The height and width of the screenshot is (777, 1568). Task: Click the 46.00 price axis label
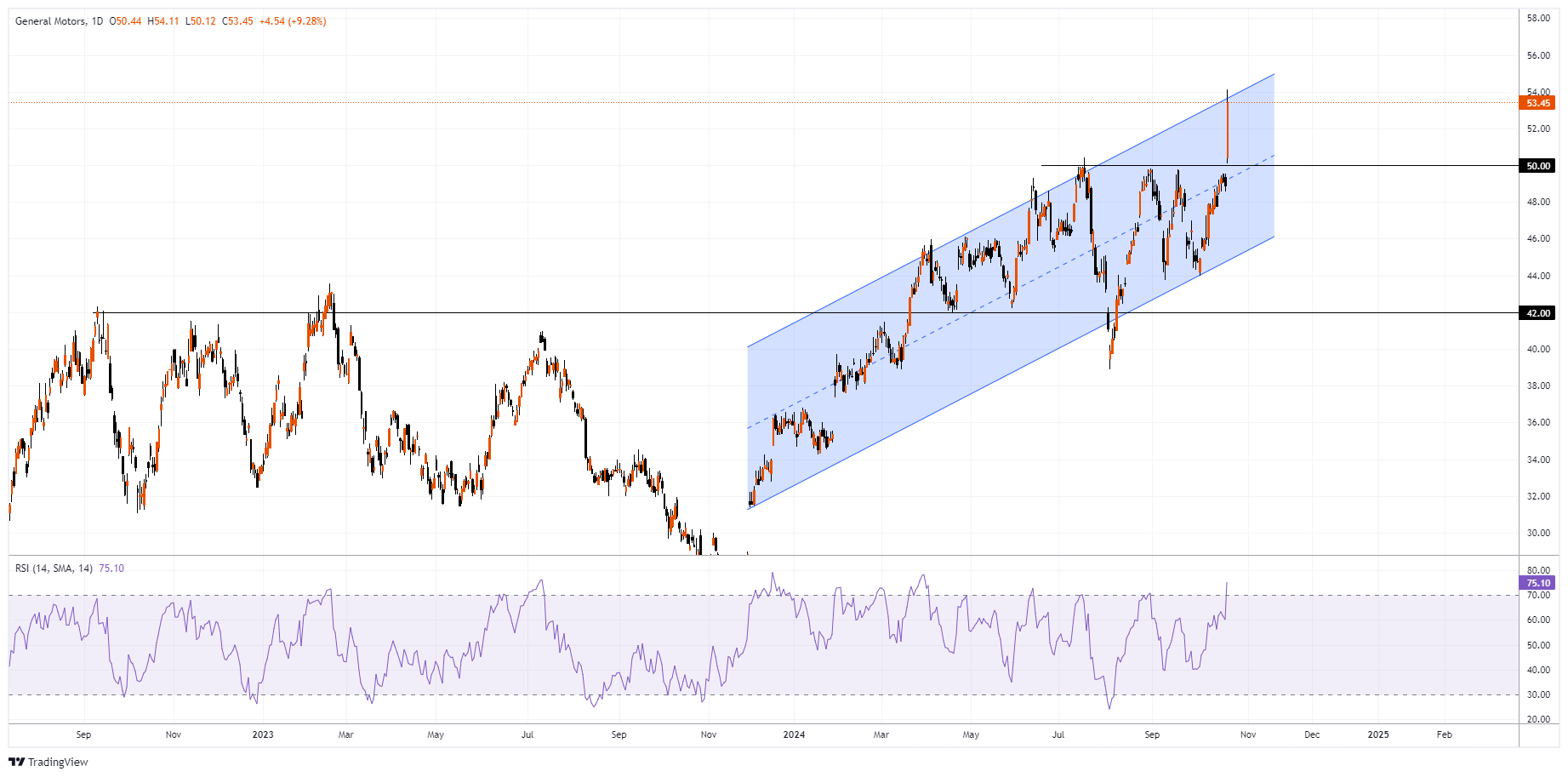point(1538,239)
